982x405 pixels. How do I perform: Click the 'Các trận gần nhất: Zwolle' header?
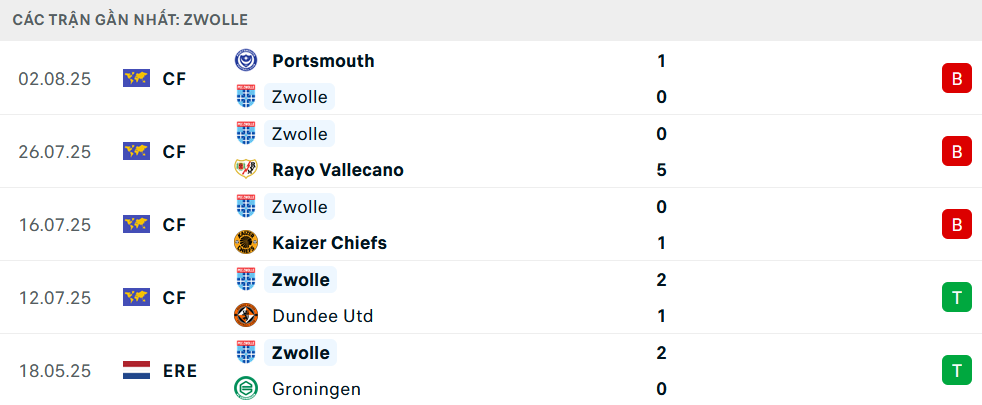click(x=131, y=19)
